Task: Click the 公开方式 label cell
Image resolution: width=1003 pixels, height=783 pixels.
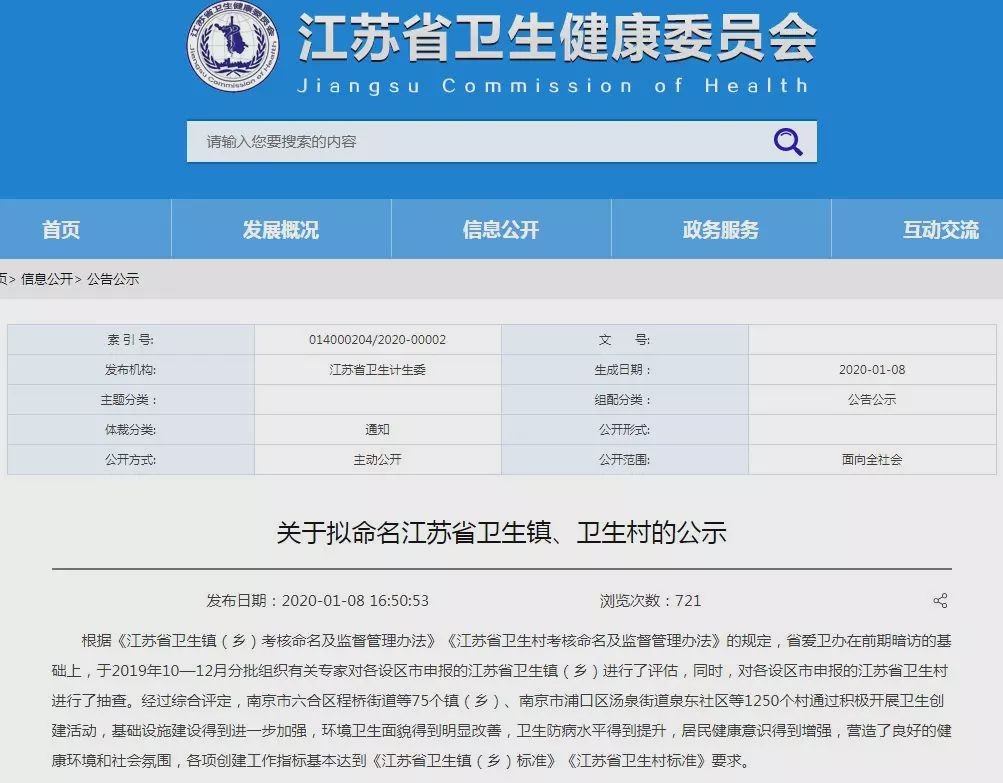Action: pos(130,460)
